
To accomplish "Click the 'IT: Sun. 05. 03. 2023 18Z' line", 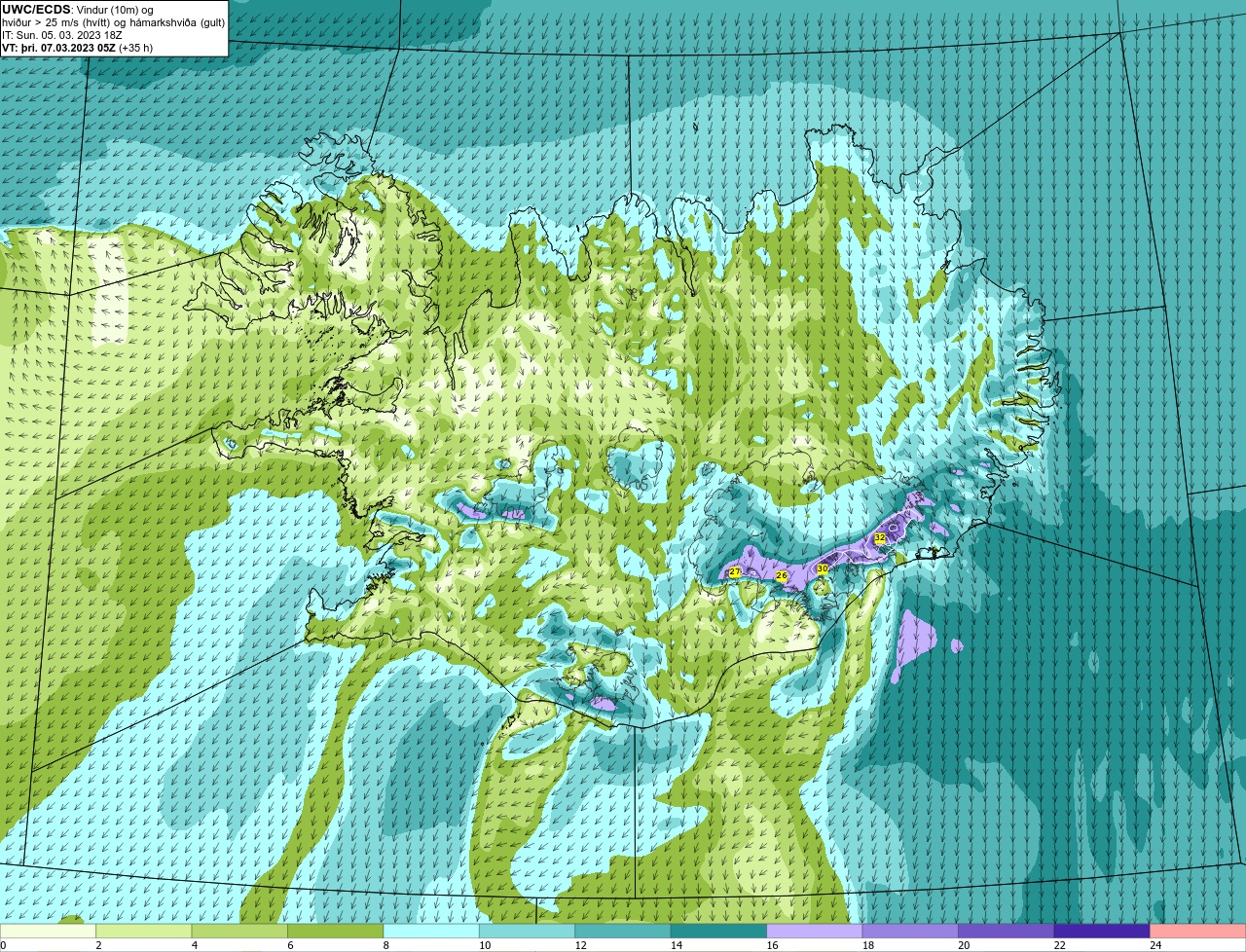I will click(x=61, y=34).
